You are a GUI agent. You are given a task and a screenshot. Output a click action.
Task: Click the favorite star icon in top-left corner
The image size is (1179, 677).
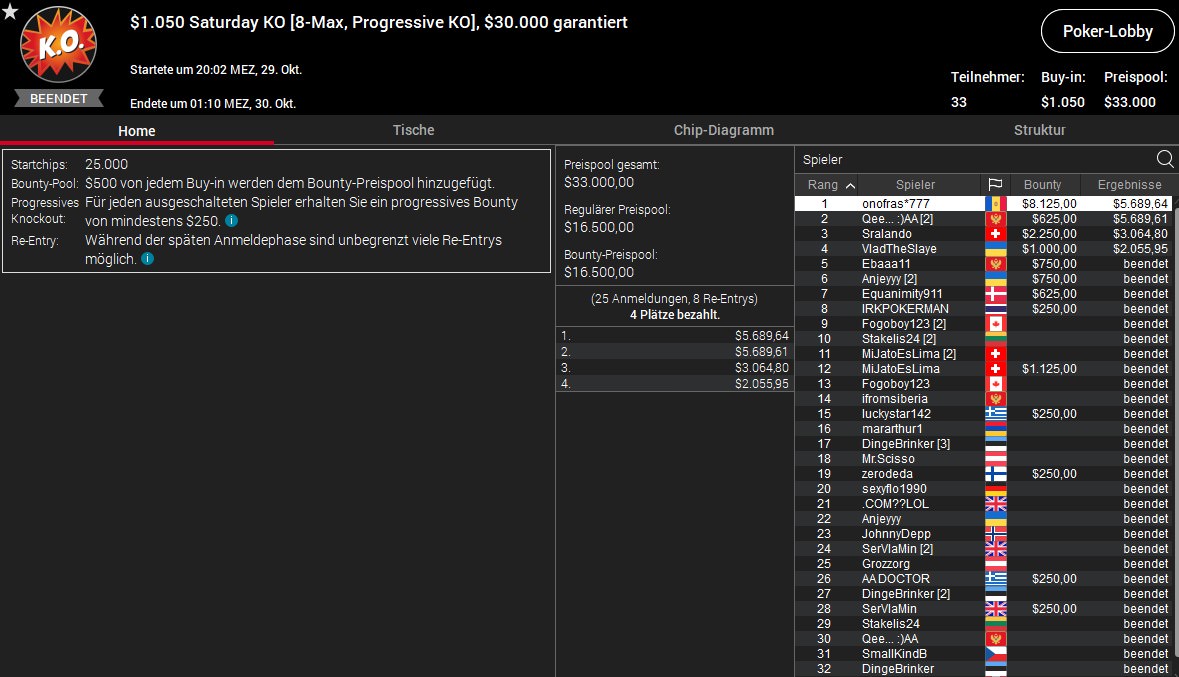(x=10, y=11)
